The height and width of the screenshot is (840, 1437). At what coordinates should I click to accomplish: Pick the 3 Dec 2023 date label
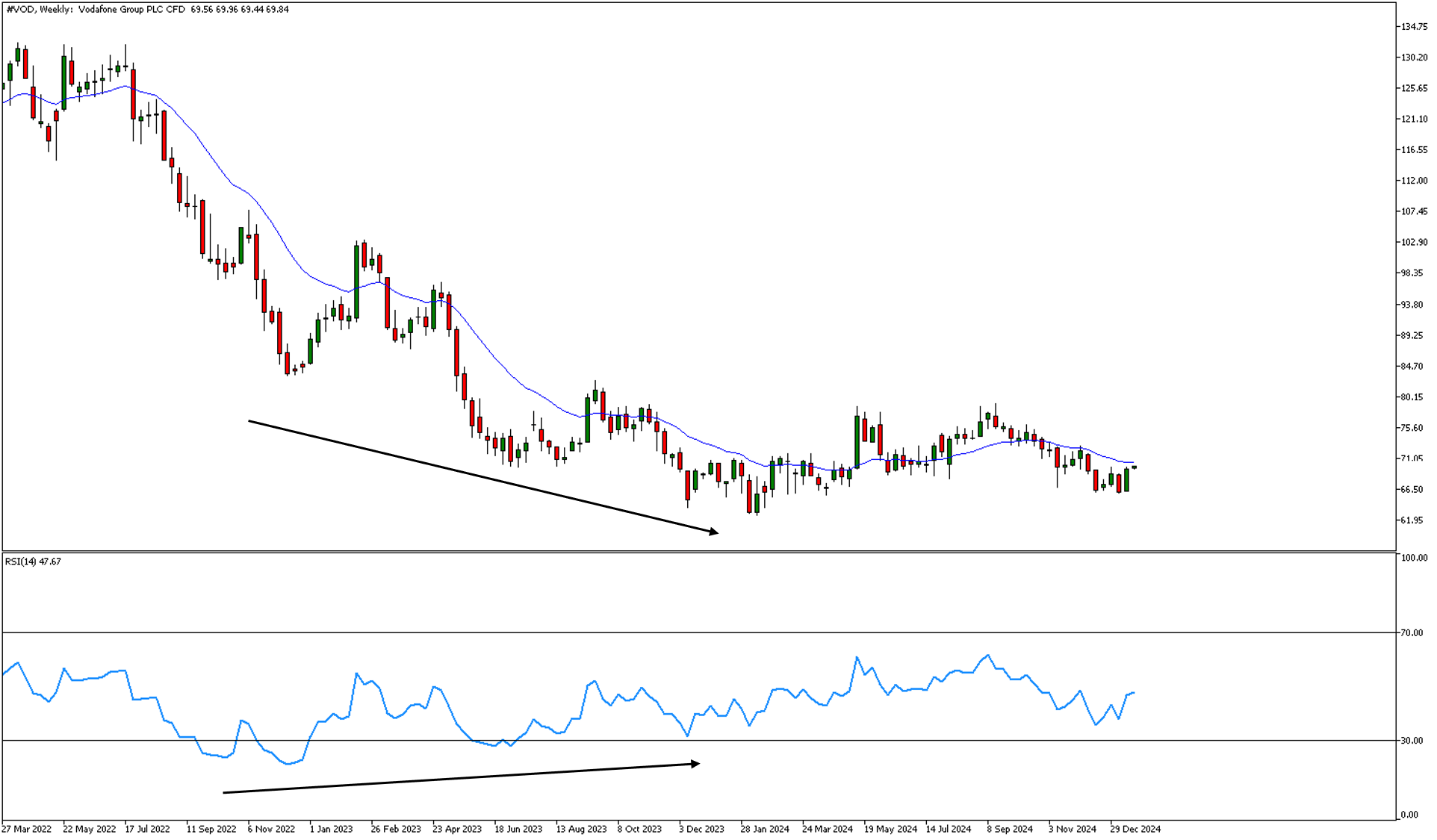click(701, 830)
